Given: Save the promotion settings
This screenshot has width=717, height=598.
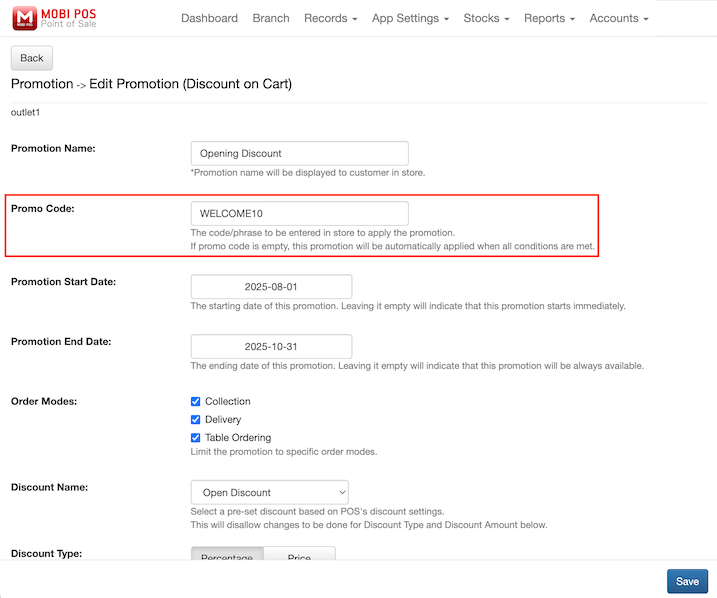Looking at the screenshot, I should 687,581.
